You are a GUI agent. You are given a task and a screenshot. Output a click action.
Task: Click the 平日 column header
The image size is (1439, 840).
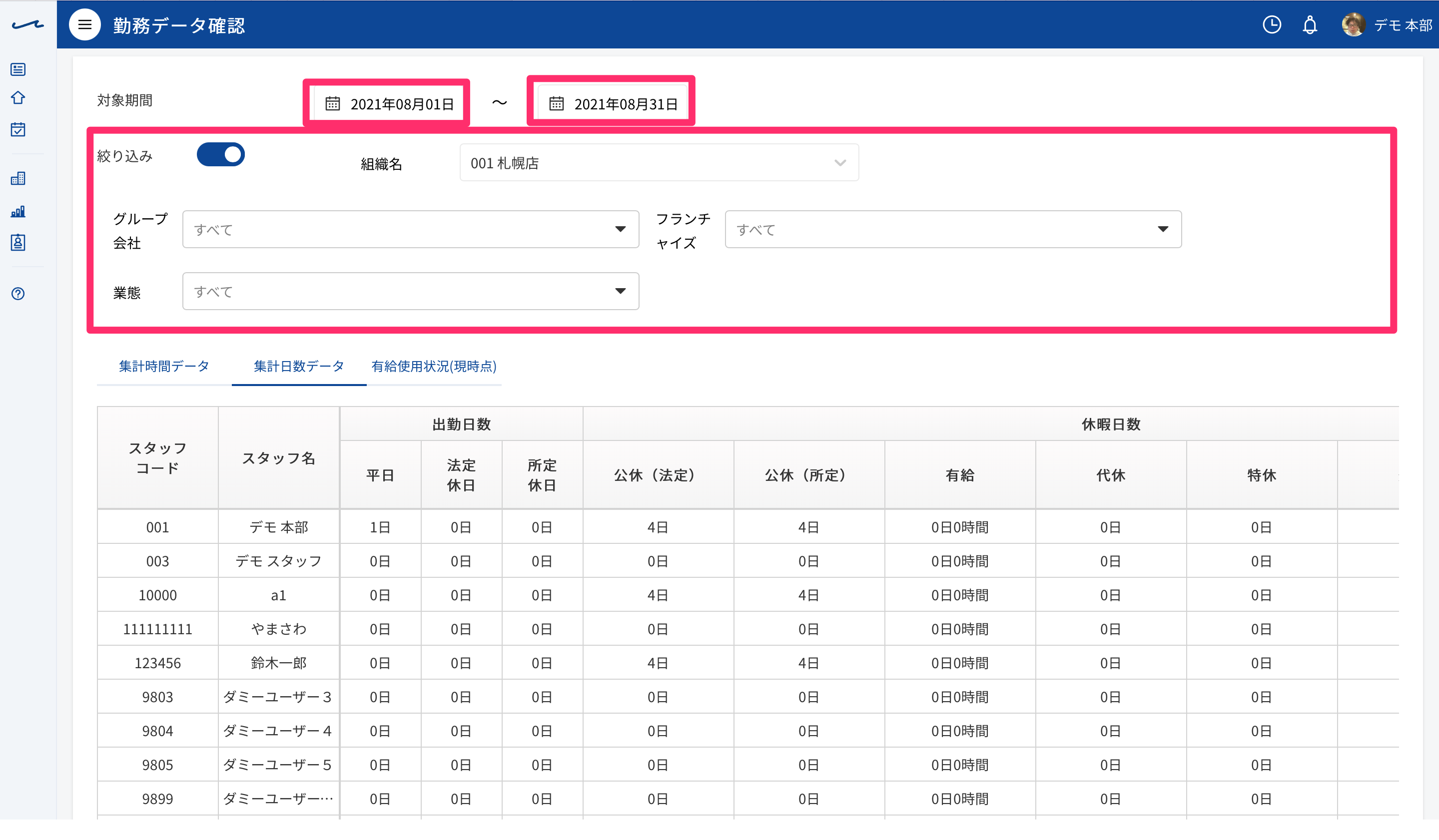(380, 475)
